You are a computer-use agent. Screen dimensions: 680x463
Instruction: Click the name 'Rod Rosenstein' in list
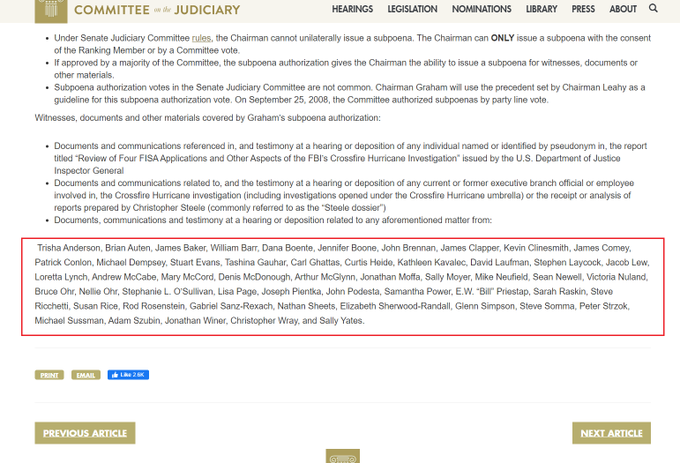[154, 306]
